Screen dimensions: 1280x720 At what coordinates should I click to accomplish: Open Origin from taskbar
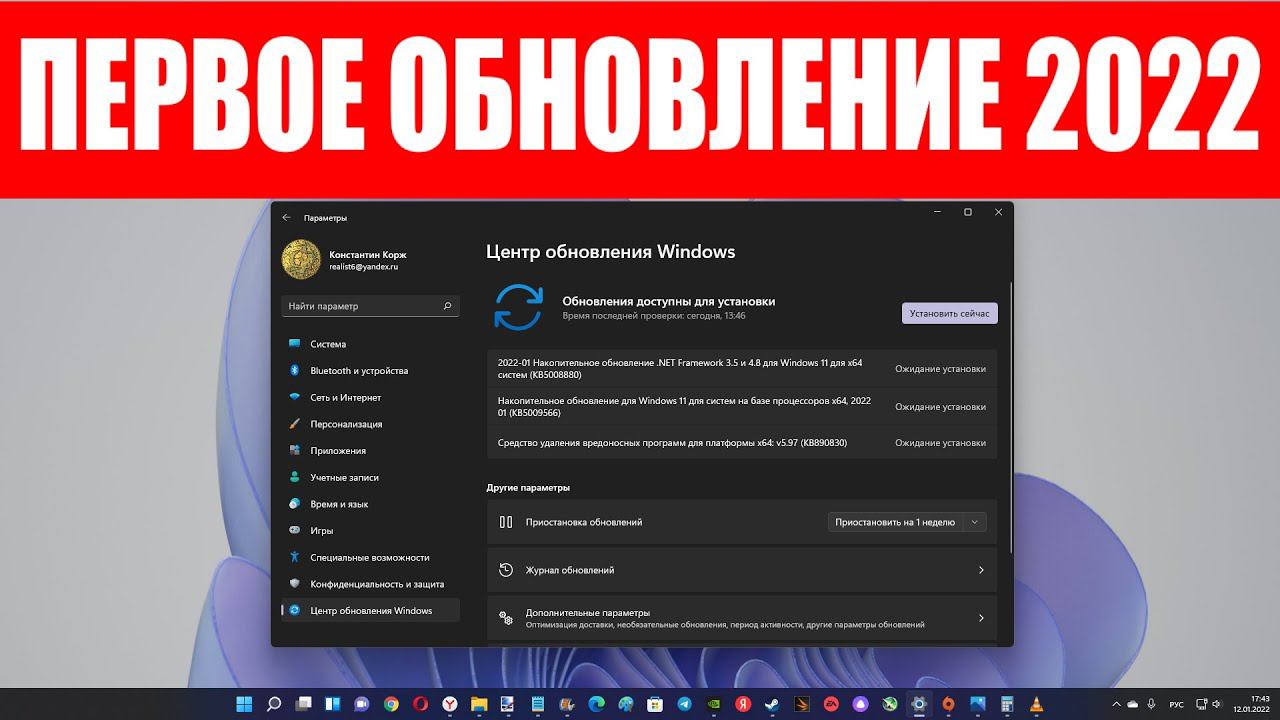pos(949,703)
